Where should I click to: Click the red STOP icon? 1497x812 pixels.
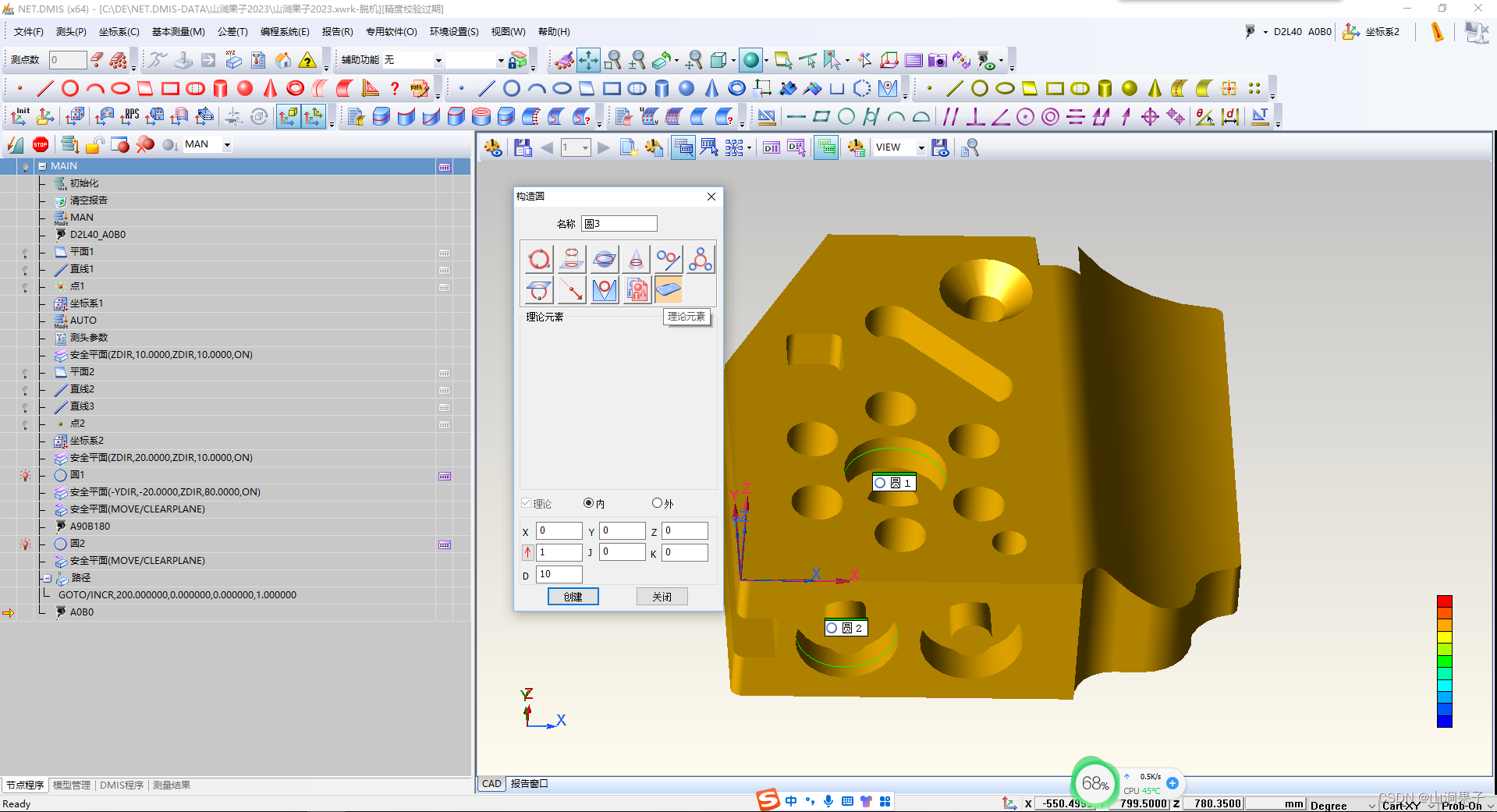click(41, 144)
